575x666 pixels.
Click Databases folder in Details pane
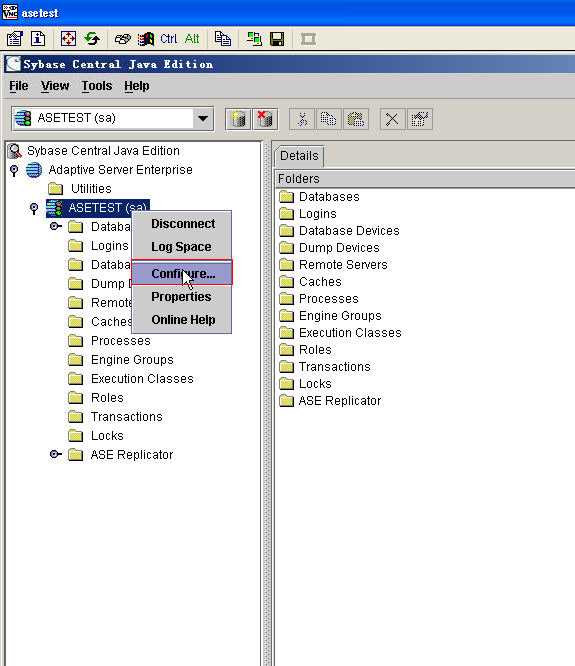(329, 197)
